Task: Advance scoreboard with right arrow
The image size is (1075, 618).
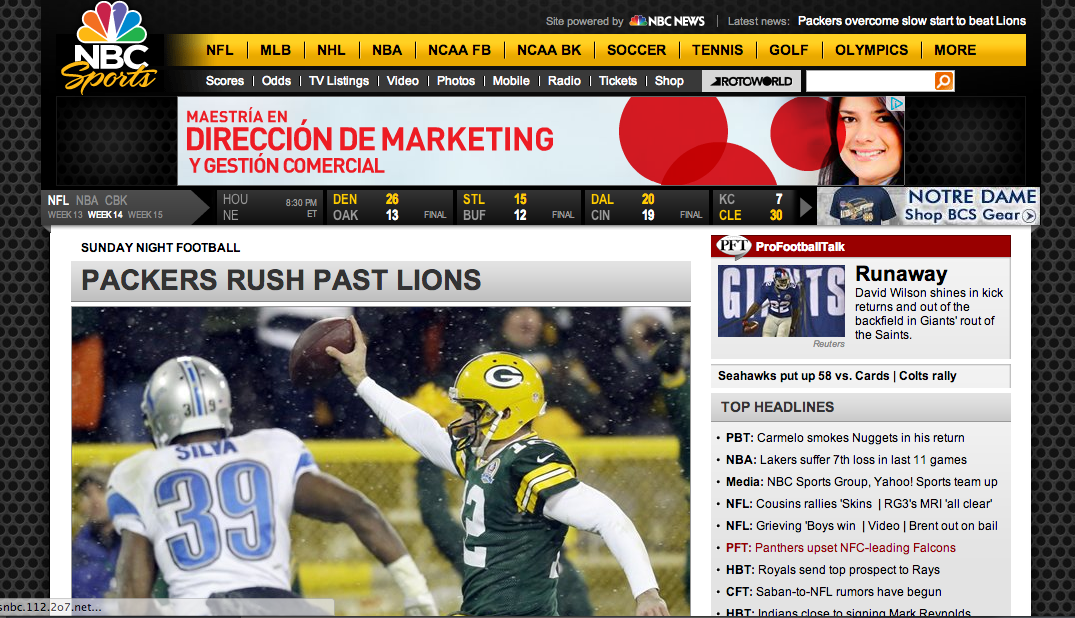Action: (x=806, y=206)
